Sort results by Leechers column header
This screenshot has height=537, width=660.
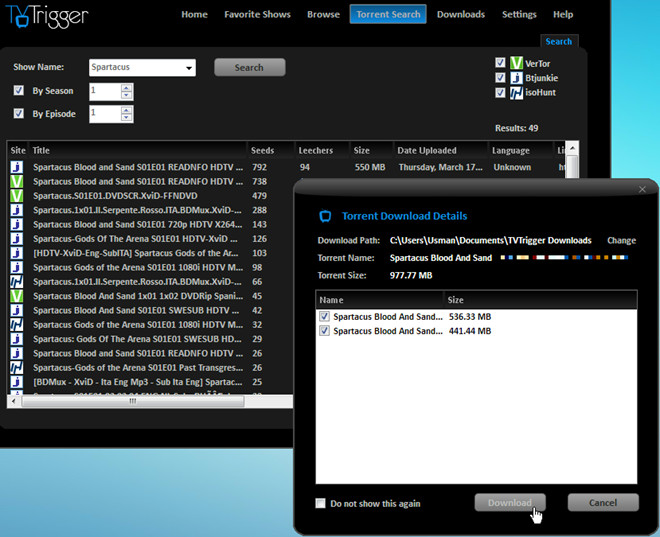pyautogui.click(x=322, y=150)
